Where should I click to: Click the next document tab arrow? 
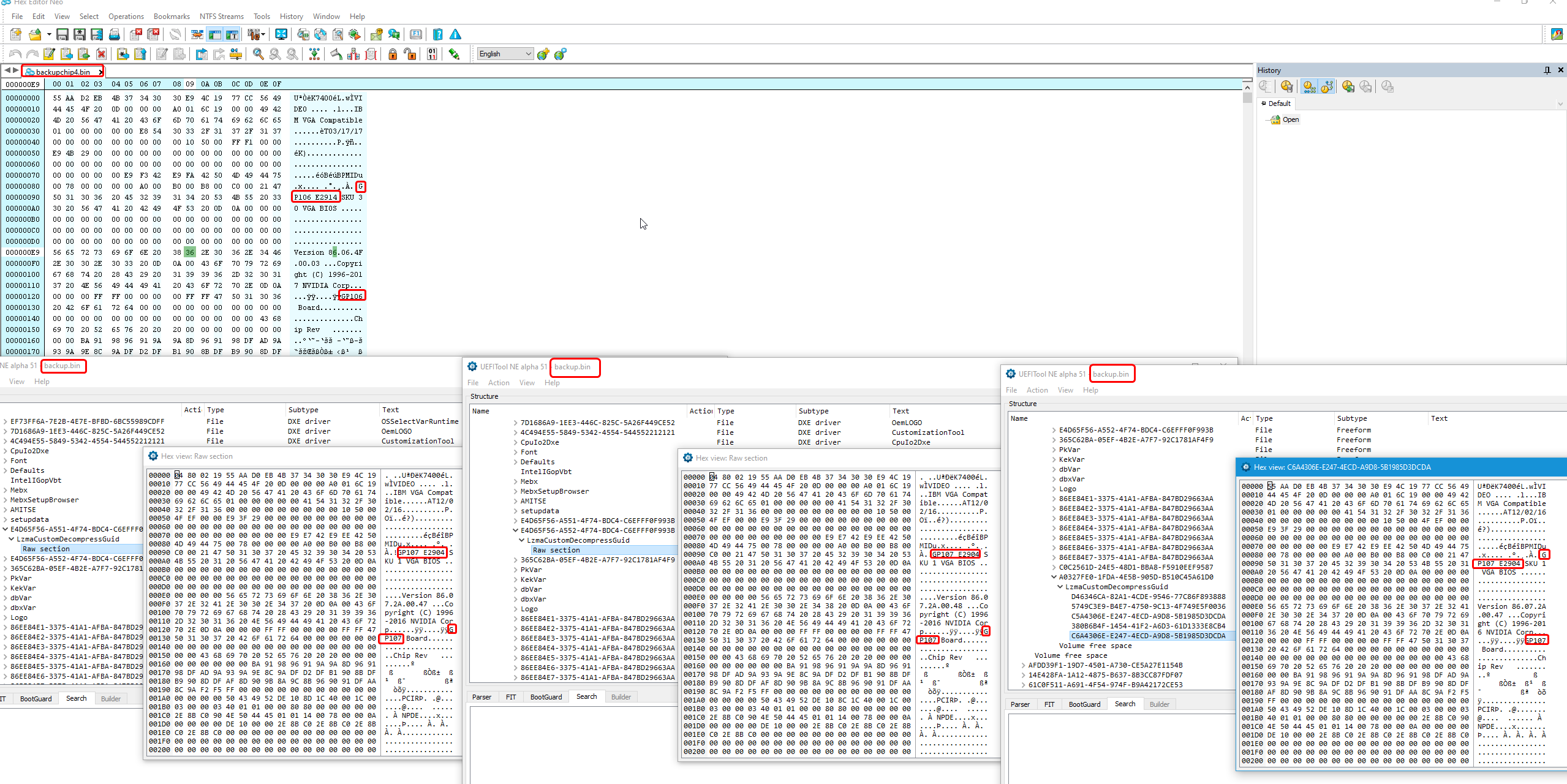pyautogui.click(x=15, y=71)
